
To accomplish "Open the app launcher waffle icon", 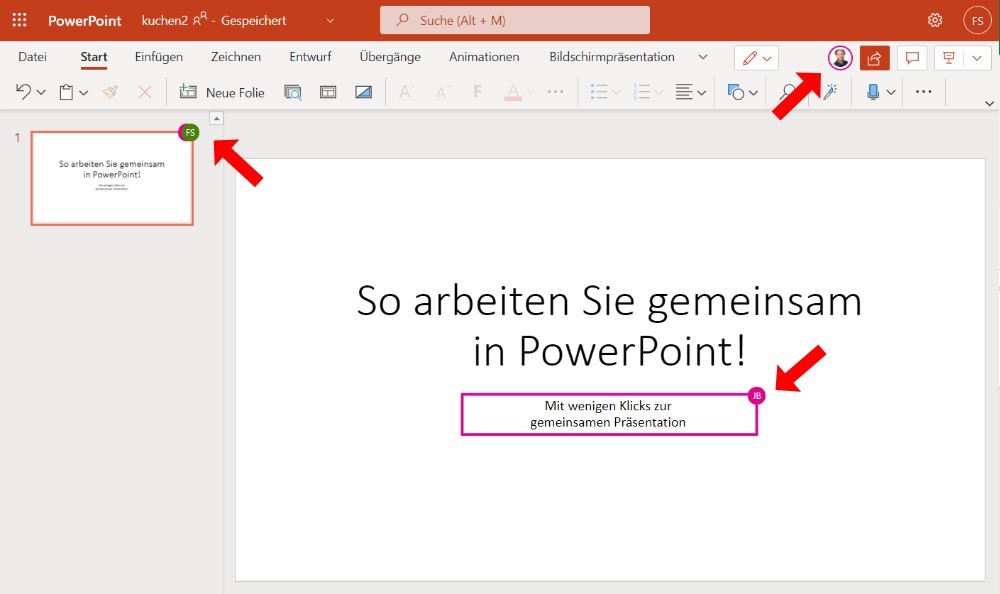I will 20,20.
